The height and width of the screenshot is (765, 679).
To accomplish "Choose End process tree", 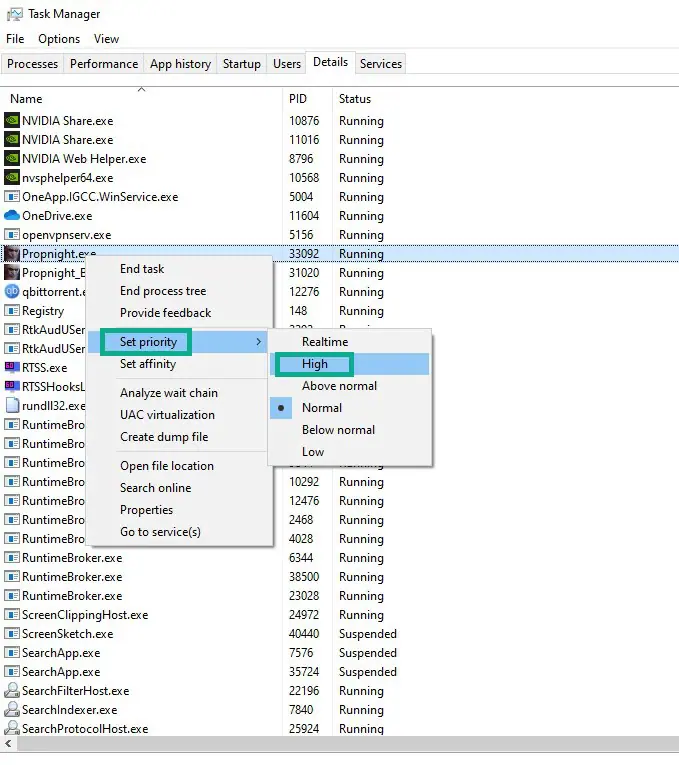I will point(179,291).
